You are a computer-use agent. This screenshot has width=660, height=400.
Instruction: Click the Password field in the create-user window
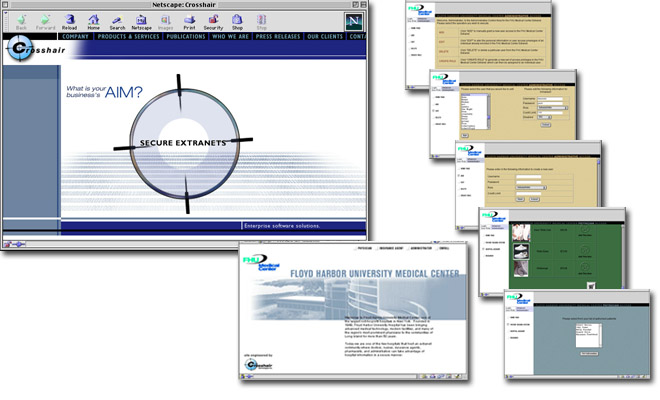(x=528, y=182)
